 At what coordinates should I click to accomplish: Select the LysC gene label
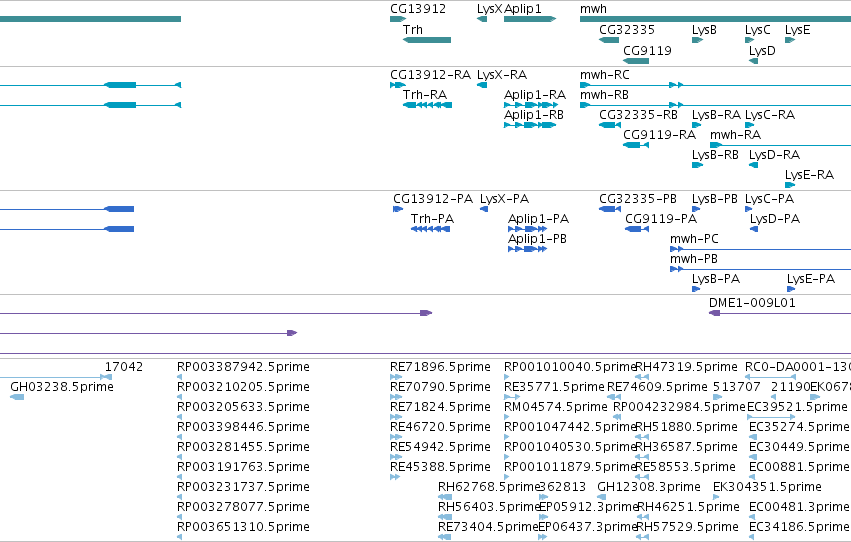[x=758, y=29]
